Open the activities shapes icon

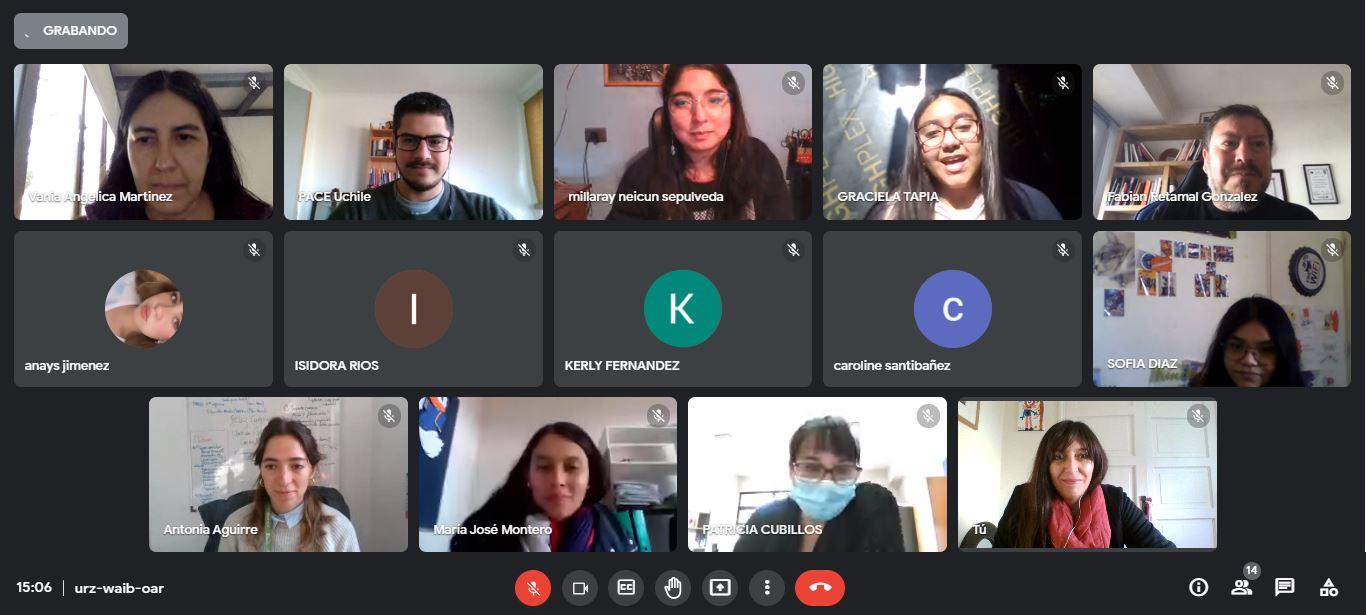point(1329,587)
